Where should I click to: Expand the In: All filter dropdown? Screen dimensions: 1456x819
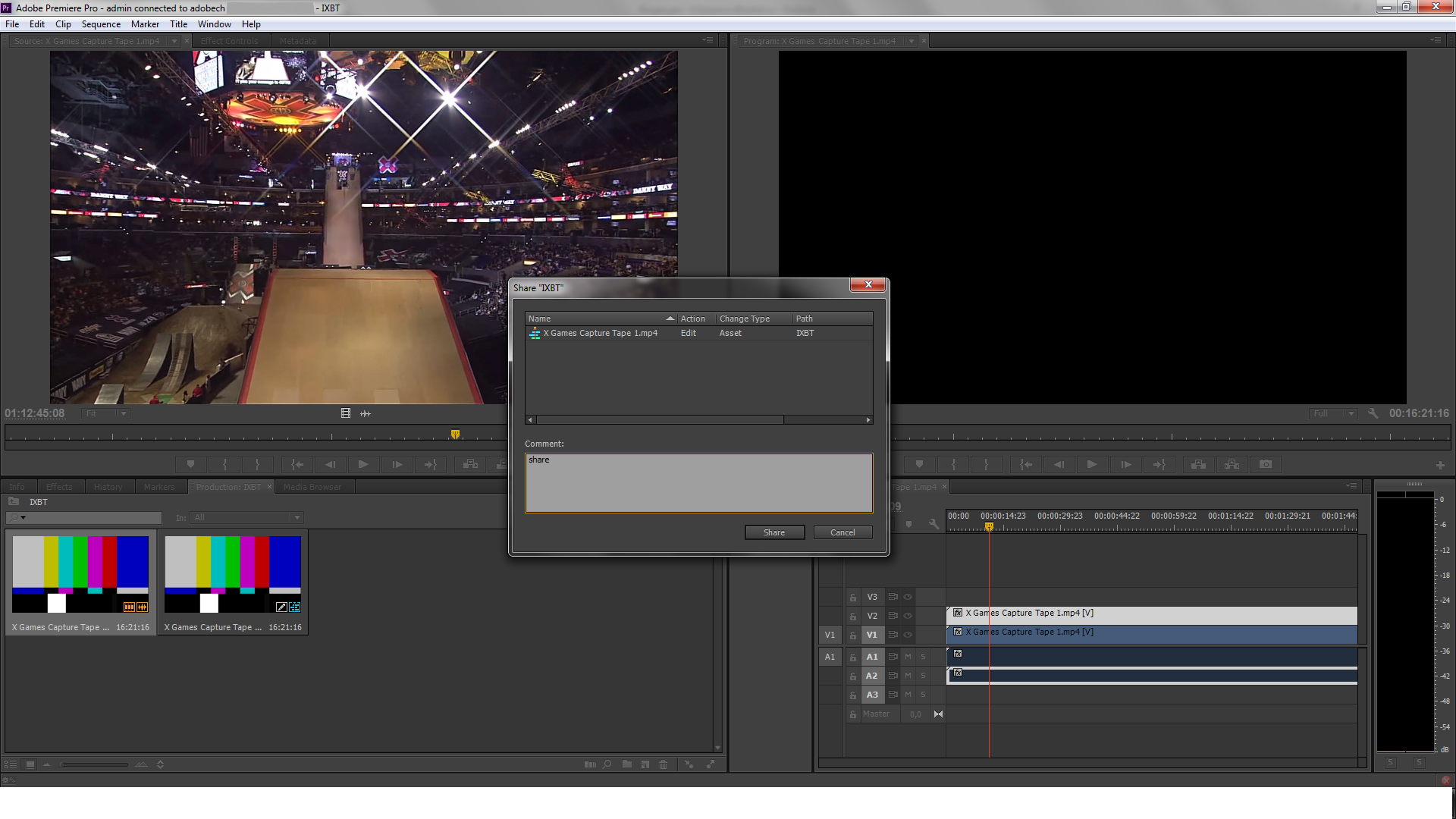(x=247, y=518)
